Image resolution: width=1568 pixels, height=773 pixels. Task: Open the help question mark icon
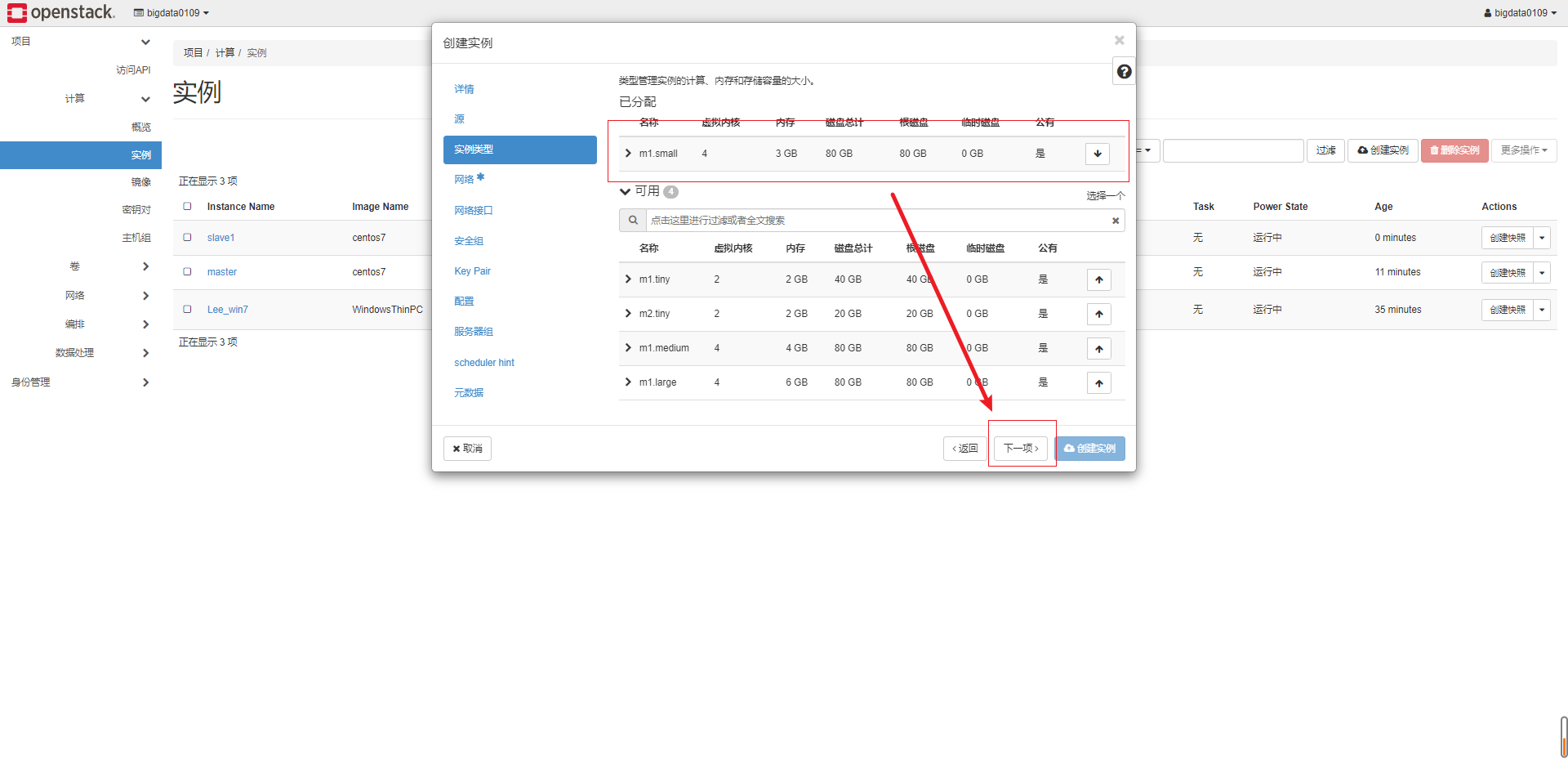(x=1124, y=72)
